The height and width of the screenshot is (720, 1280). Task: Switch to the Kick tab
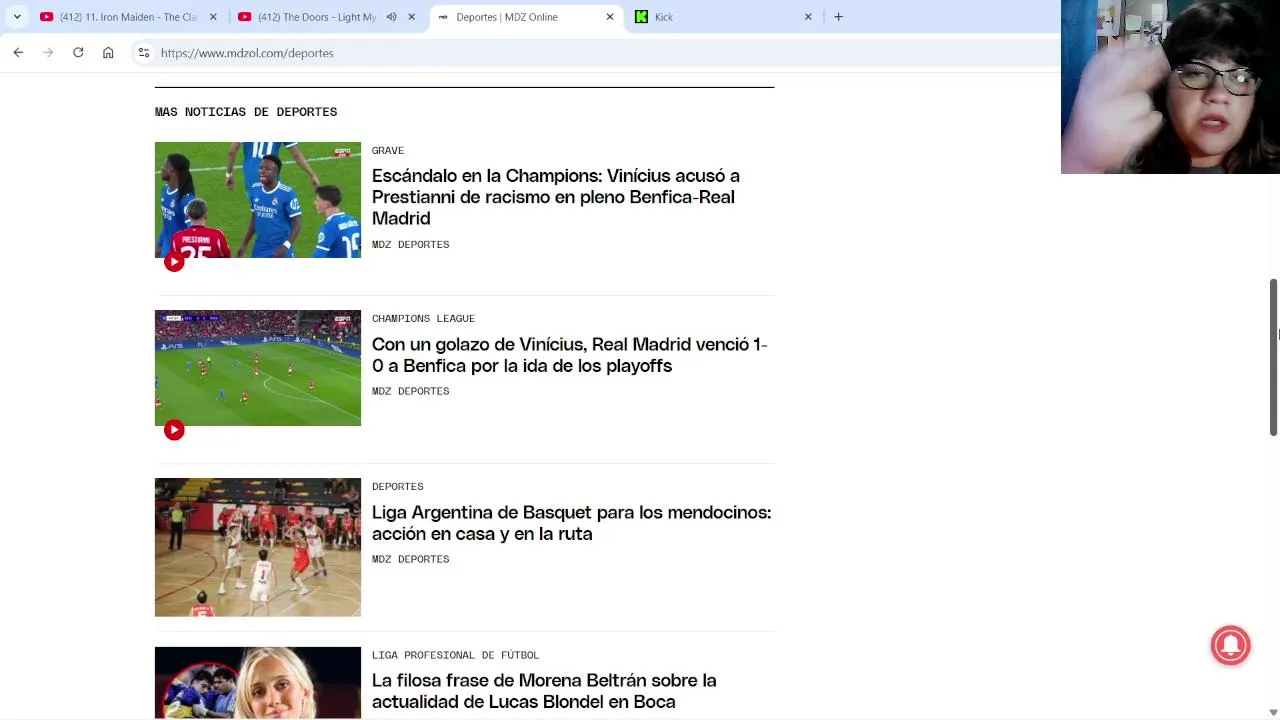click(x=724, y=17)
